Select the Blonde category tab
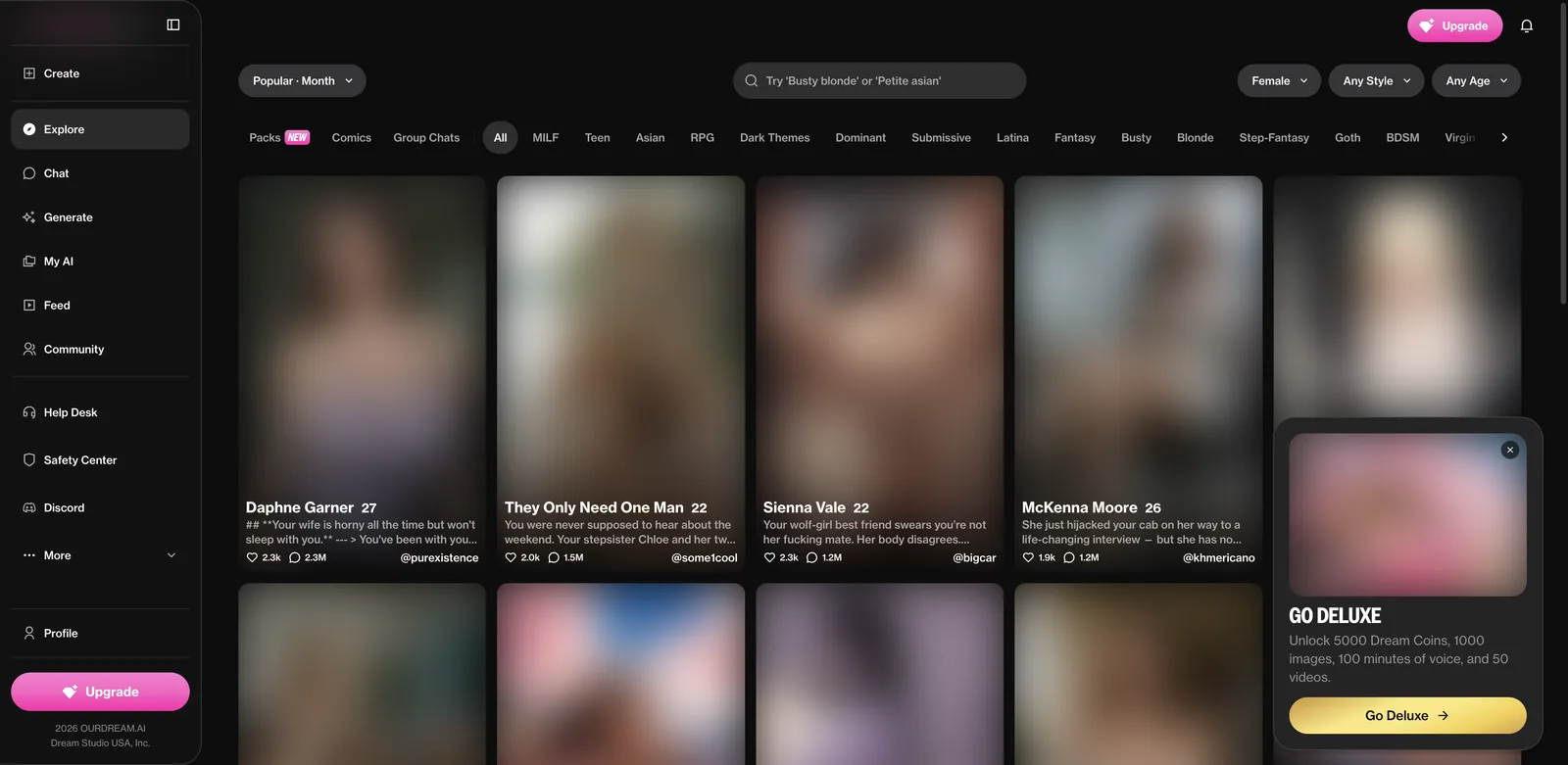This screenshot has width=1568, height=765. coord(1195,138)
